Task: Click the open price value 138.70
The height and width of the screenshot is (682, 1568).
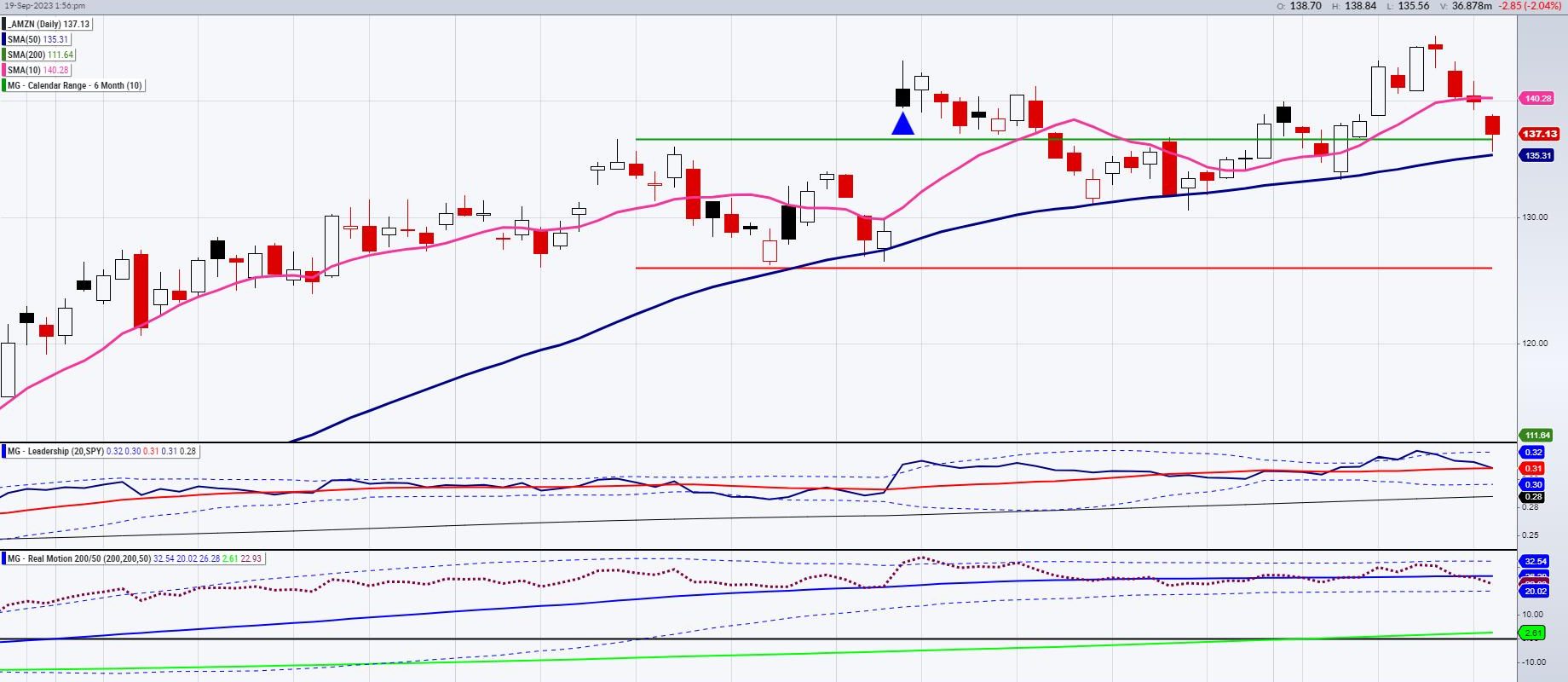Action: coord(1306,6)
